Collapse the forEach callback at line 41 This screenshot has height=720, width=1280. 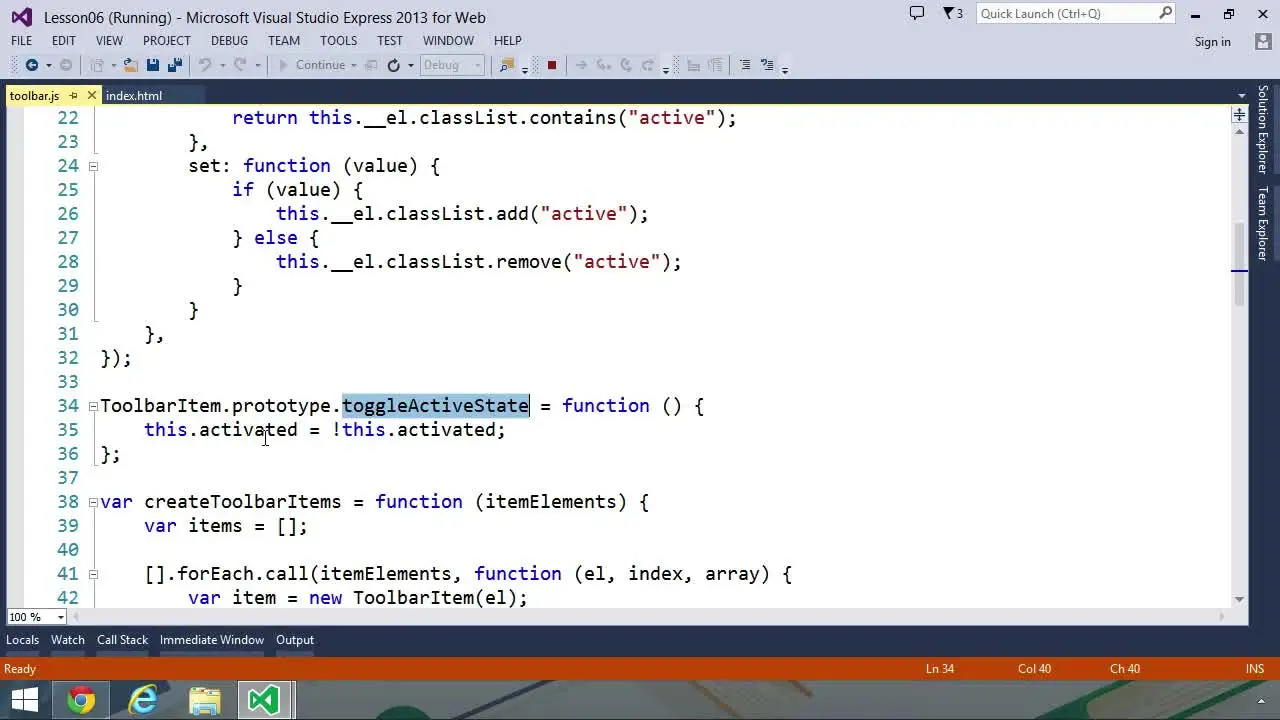93,574
